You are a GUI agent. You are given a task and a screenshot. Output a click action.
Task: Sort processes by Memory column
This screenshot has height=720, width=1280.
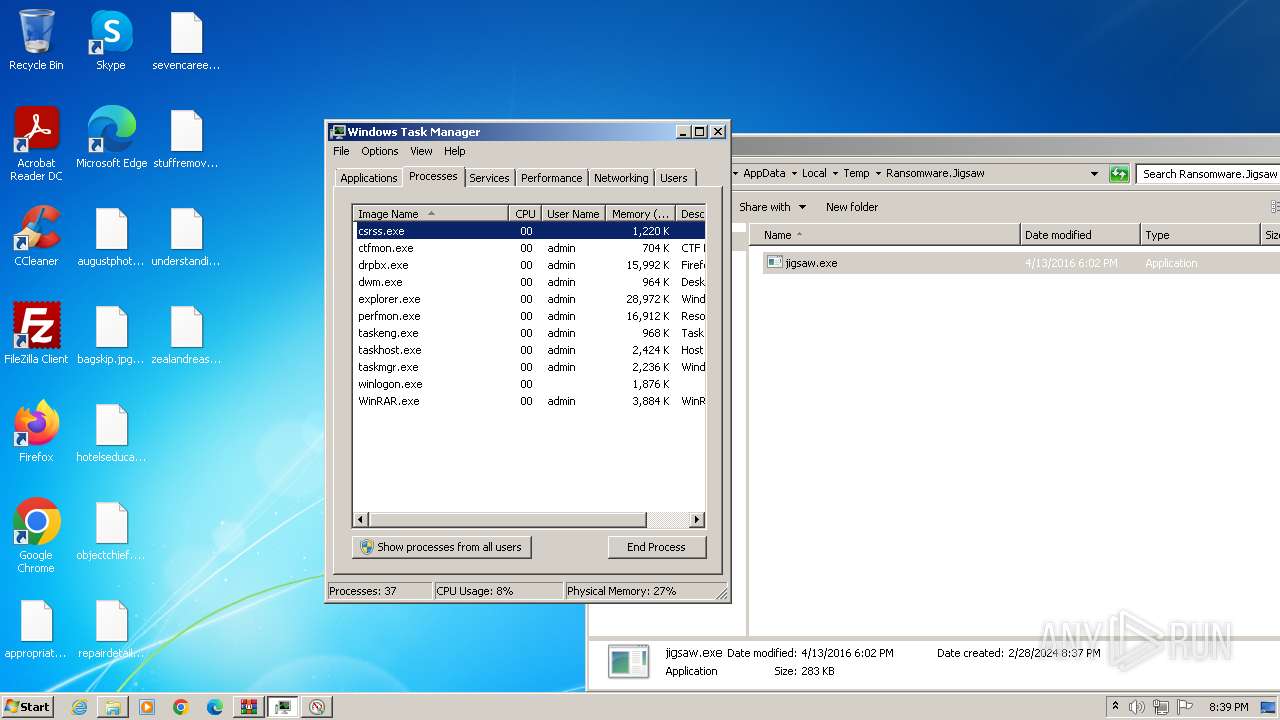(640, 214)
